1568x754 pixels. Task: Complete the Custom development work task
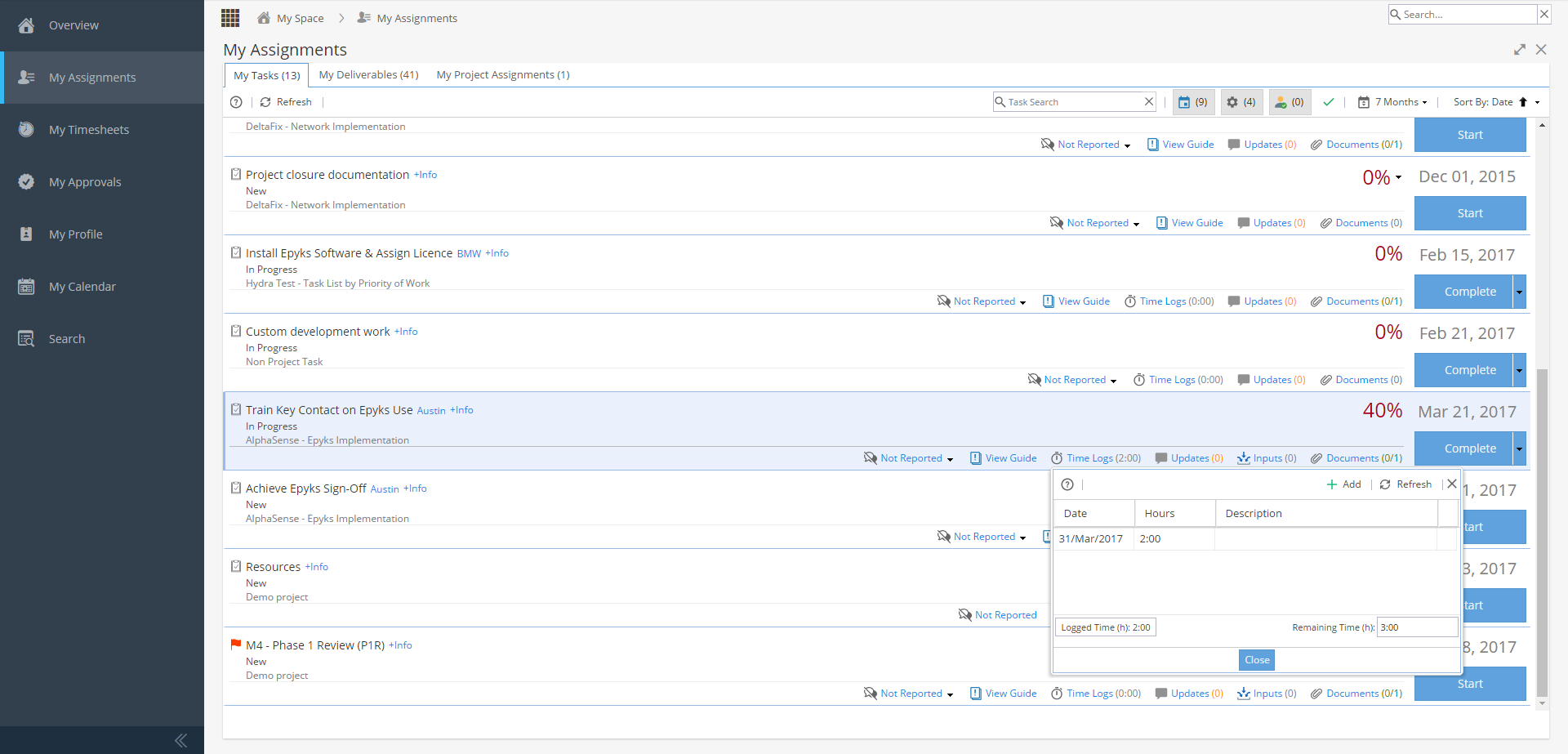click(1463, 370)
